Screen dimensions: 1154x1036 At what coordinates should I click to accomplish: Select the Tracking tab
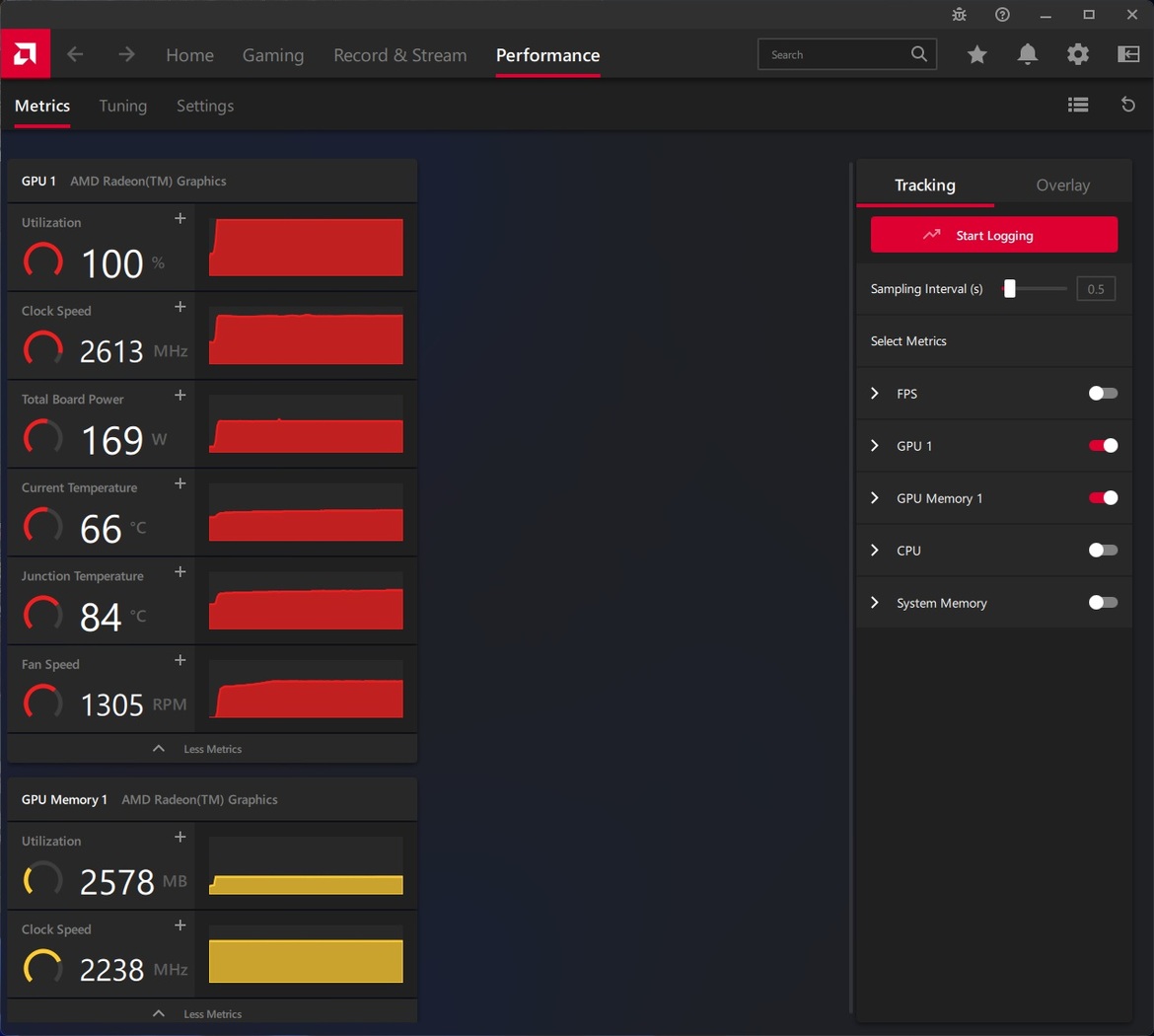925,185
